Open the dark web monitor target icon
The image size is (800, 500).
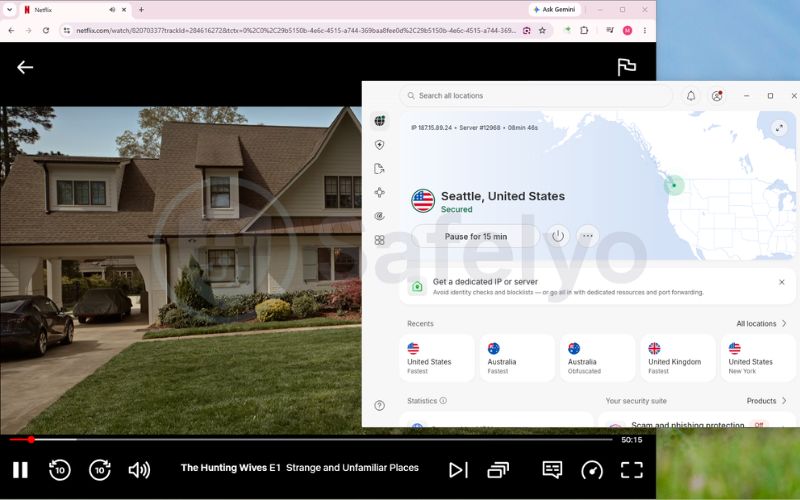point(379,216)
